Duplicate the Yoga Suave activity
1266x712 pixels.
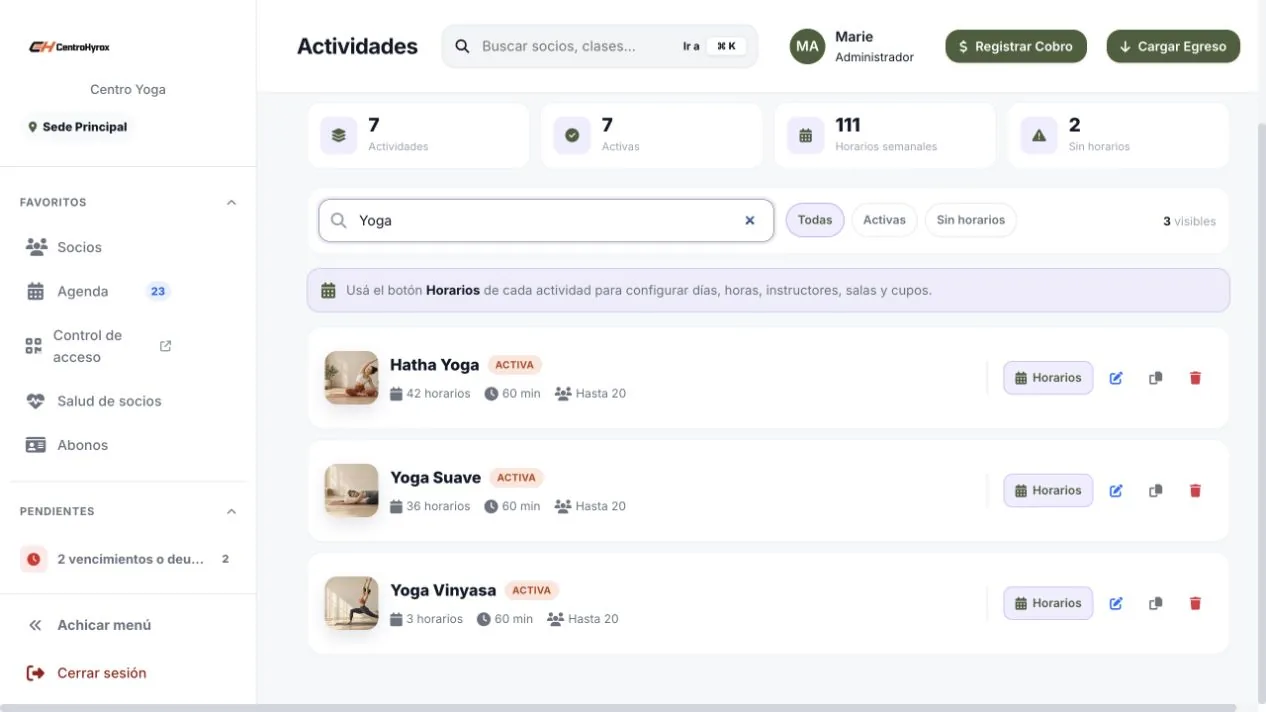click(1155, 491)
